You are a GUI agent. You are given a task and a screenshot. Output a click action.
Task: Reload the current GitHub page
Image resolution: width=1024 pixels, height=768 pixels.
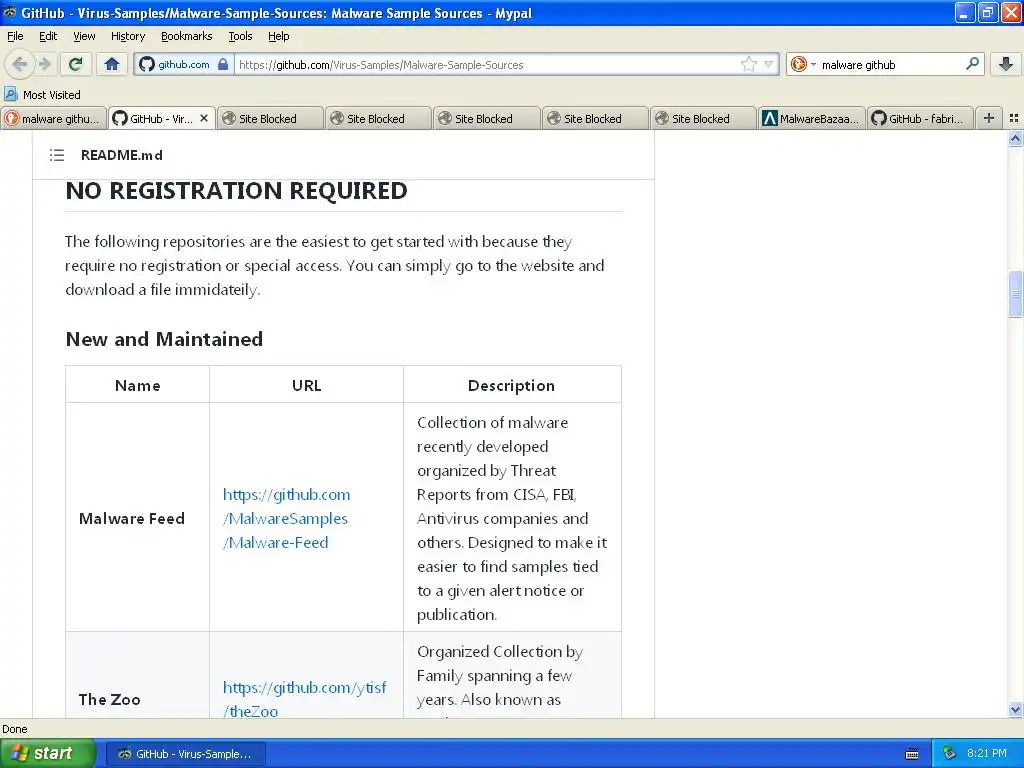pos(76,64)
